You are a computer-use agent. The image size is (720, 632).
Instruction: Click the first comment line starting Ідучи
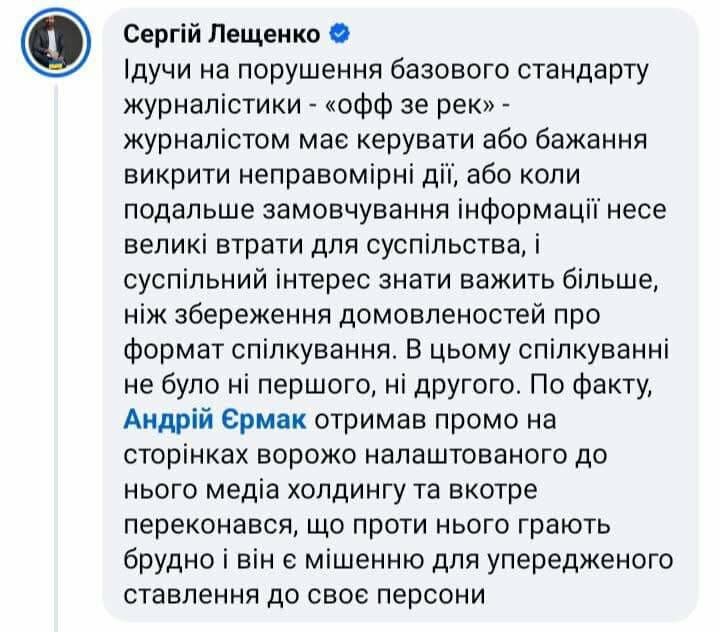pyautogui.click(x=386, y=71)
